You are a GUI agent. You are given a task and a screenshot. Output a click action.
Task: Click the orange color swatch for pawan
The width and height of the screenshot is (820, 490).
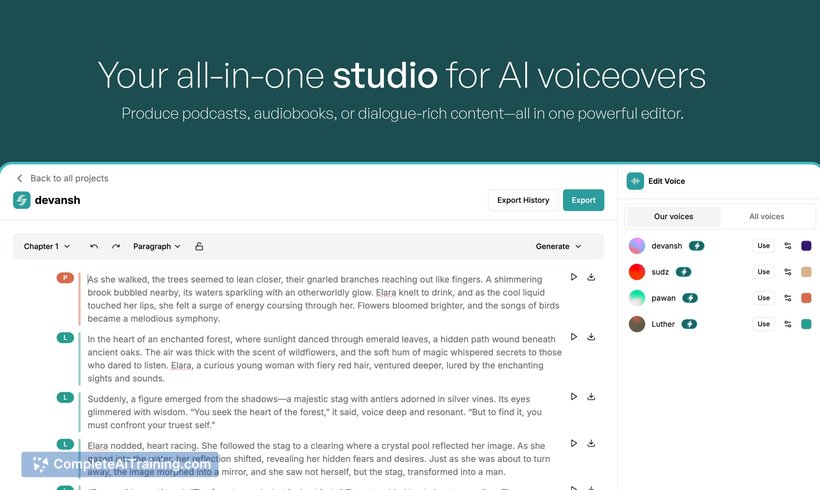(x=806, y=298)
